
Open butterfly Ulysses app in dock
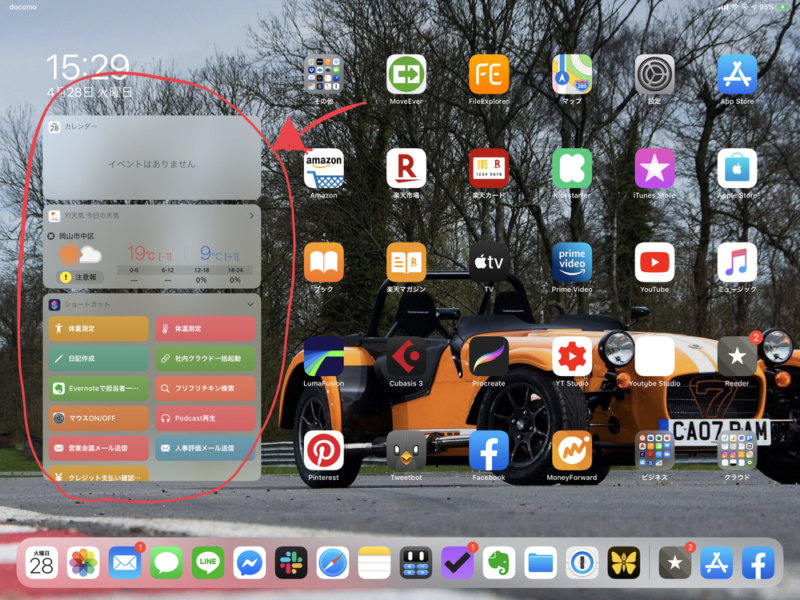coord(623,563)
